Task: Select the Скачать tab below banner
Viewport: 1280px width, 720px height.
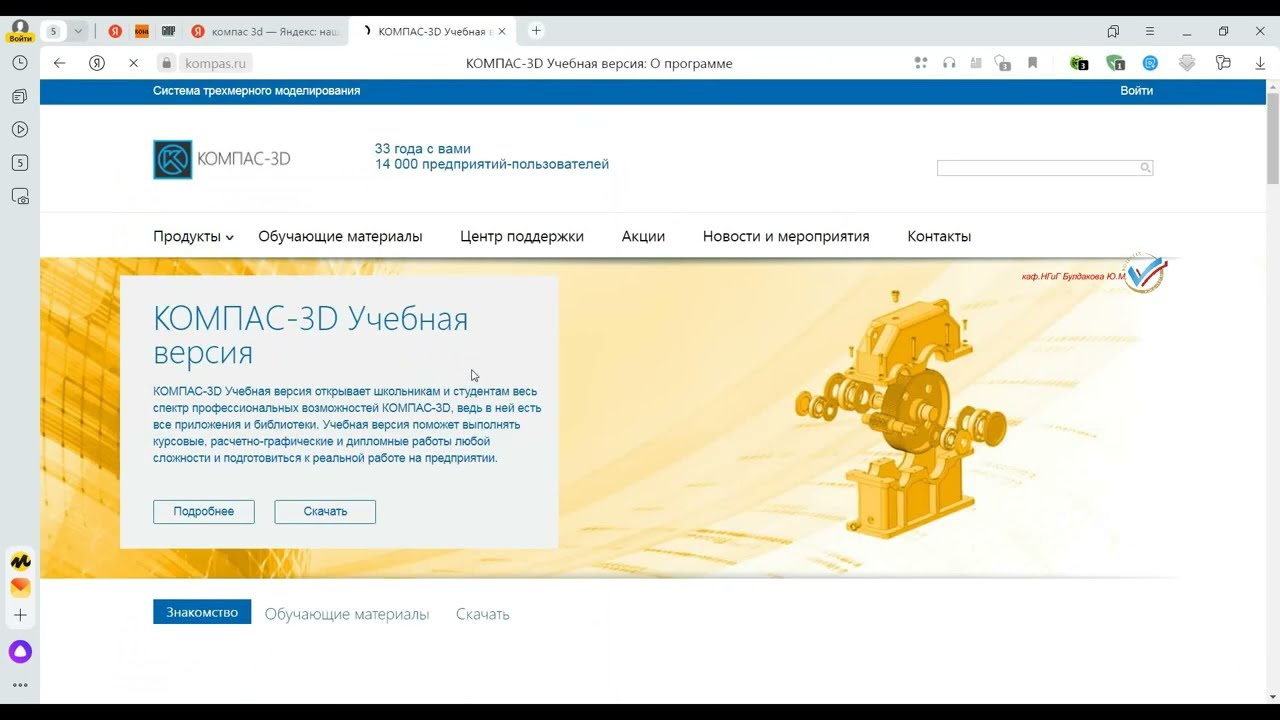Action: [483, 614]
